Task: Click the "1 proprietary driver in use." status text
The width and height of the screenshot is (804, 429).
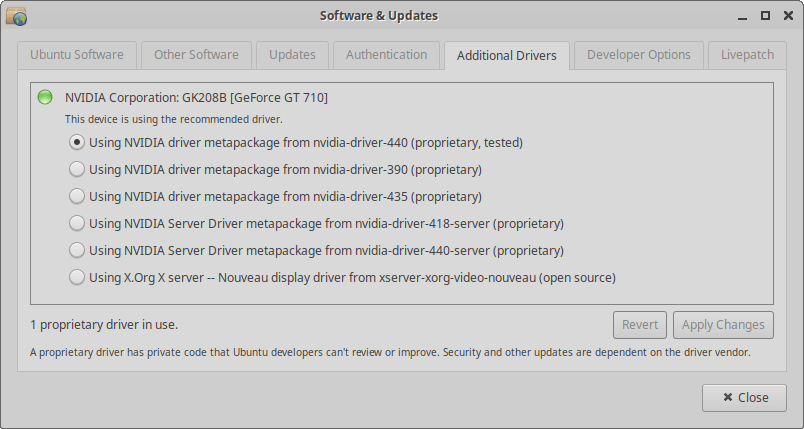Action: pyautogui.click(x=104, y=324)
